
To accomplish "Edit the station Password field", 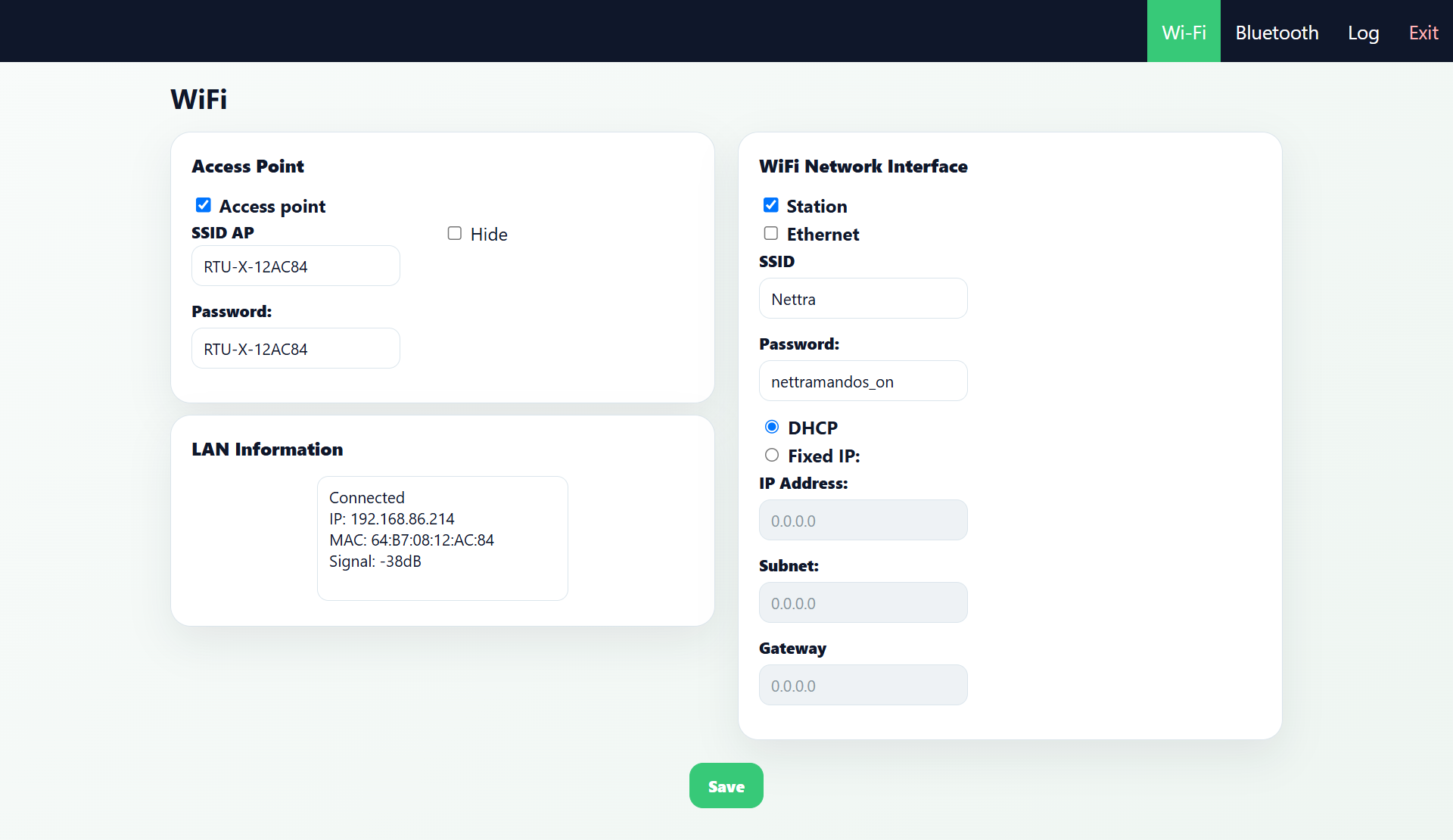I will point(863,381).
